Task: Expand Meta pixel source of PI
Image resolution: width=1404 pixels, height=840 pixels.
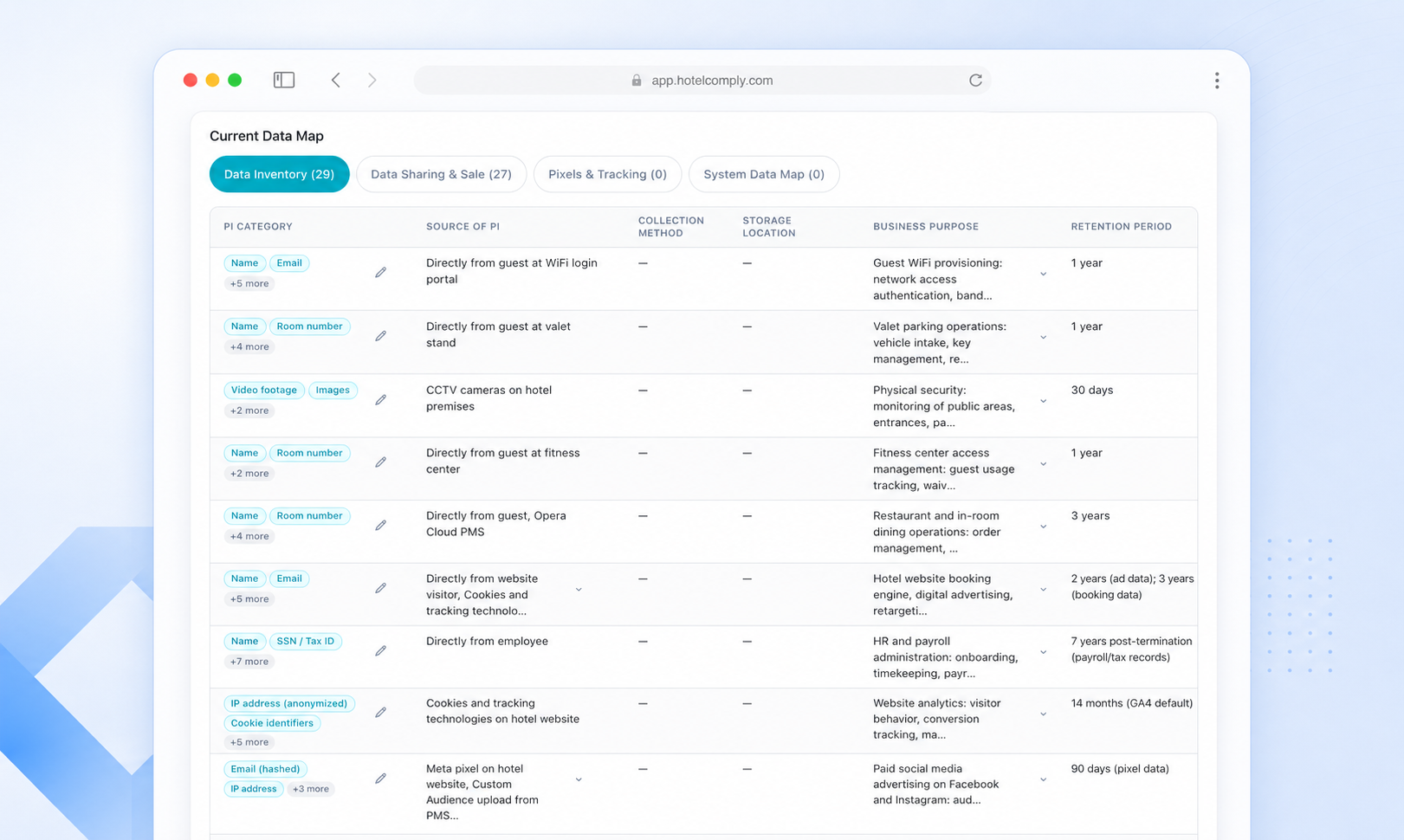Action: pyautogui.click(x=579, y=779)
